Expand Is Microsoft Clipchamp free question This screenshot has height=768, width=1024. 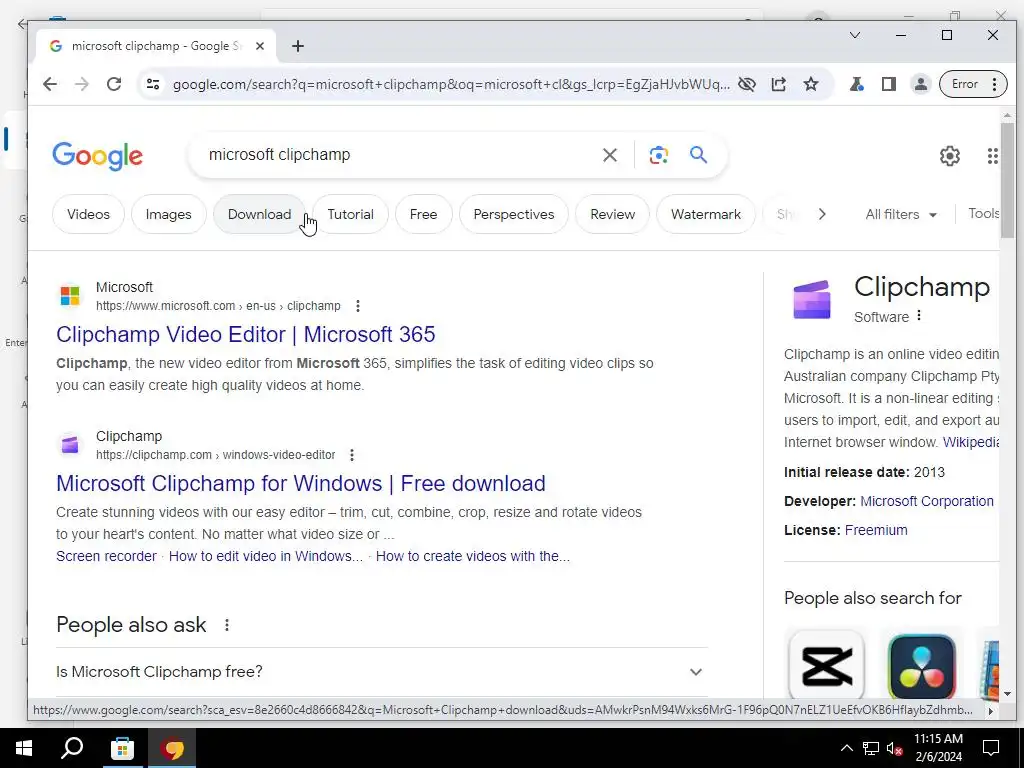coord(382,671)
